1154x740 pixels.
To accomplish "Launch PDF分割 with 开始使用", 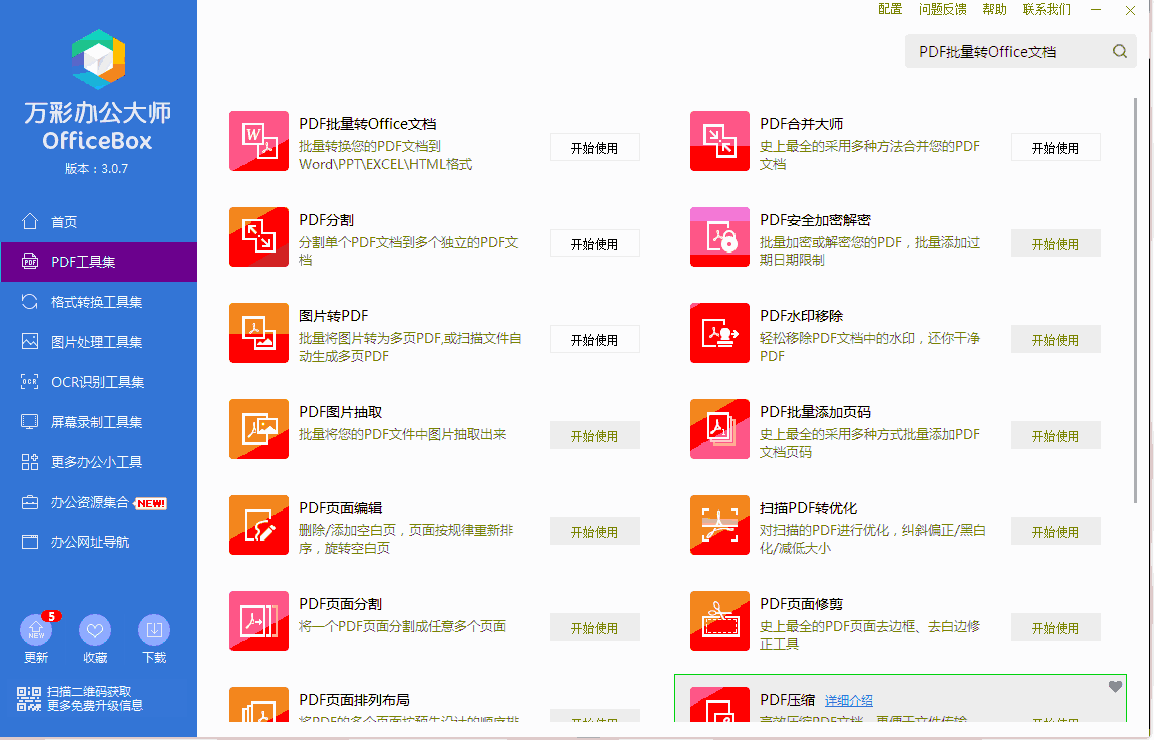I will 595,243.
